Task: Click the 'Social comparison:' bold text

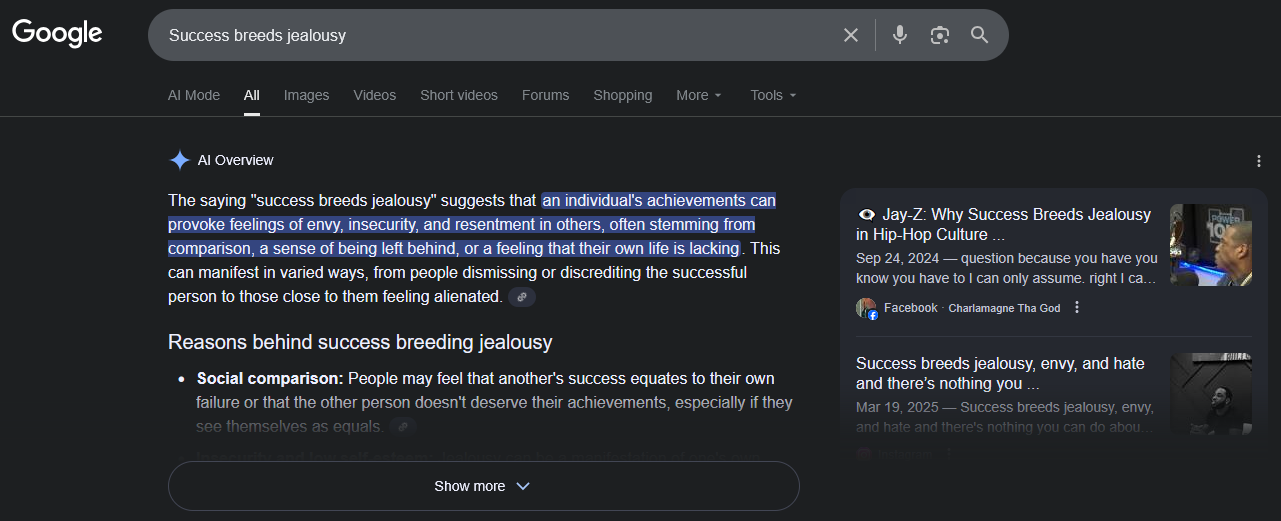Action: pyautogui.click(x=270, y=379)
